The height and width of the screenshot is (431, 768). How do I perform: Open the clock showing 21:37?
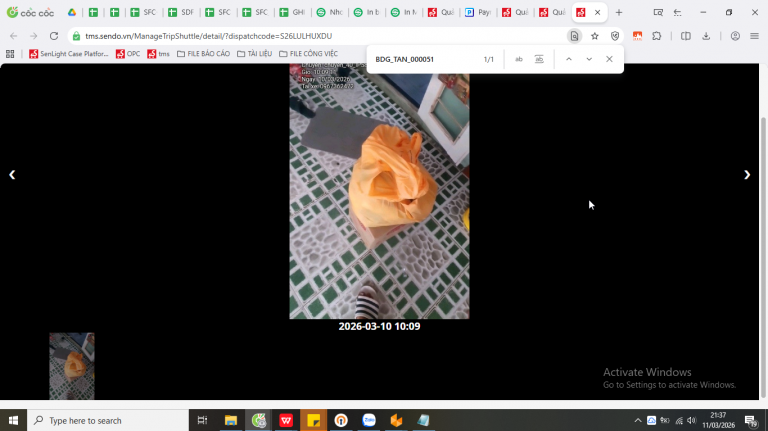point(719,420)
